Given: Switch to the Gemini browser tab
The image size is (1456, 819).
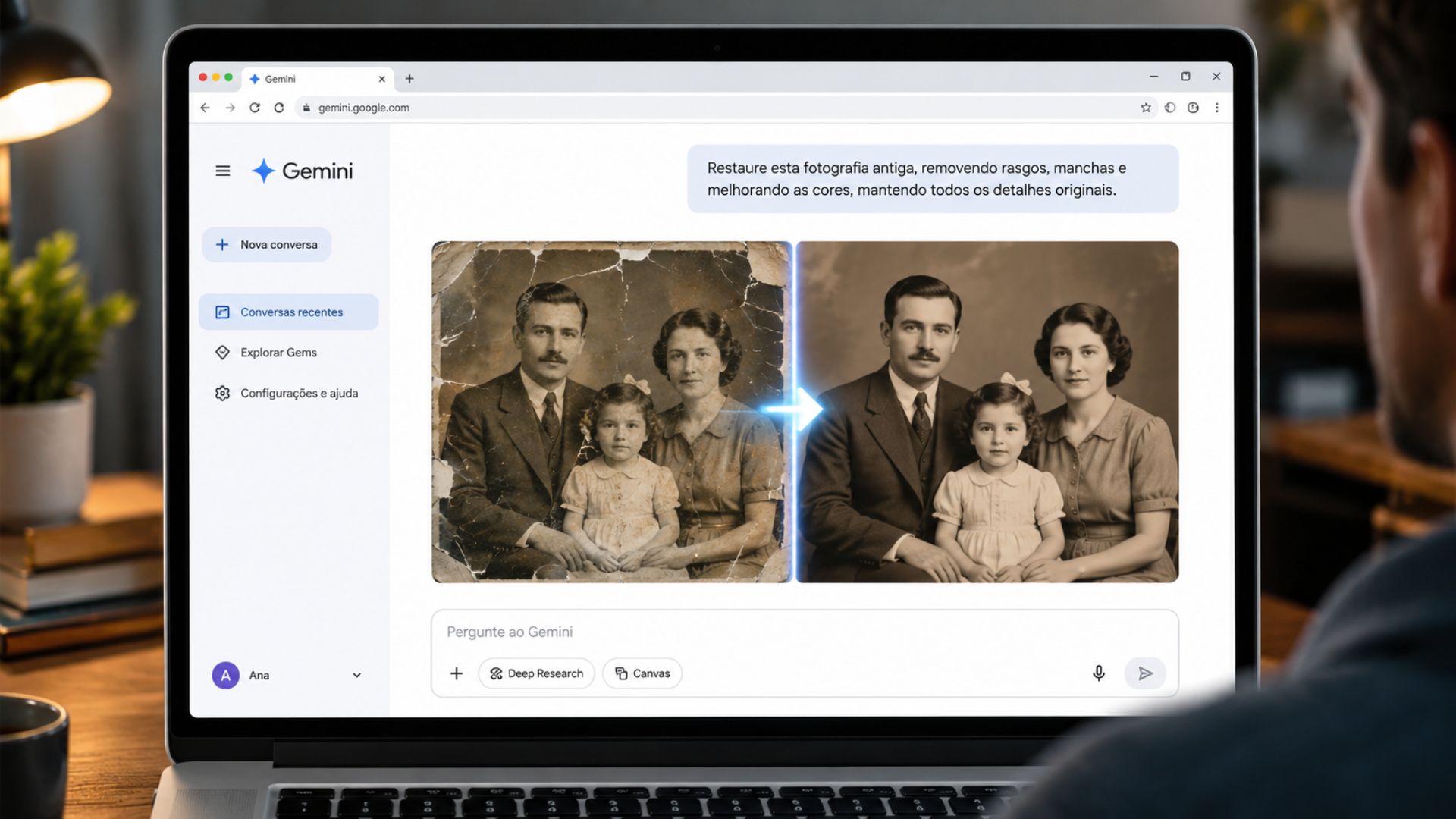Looking at the screenshot, I should (x=317, y=79).
